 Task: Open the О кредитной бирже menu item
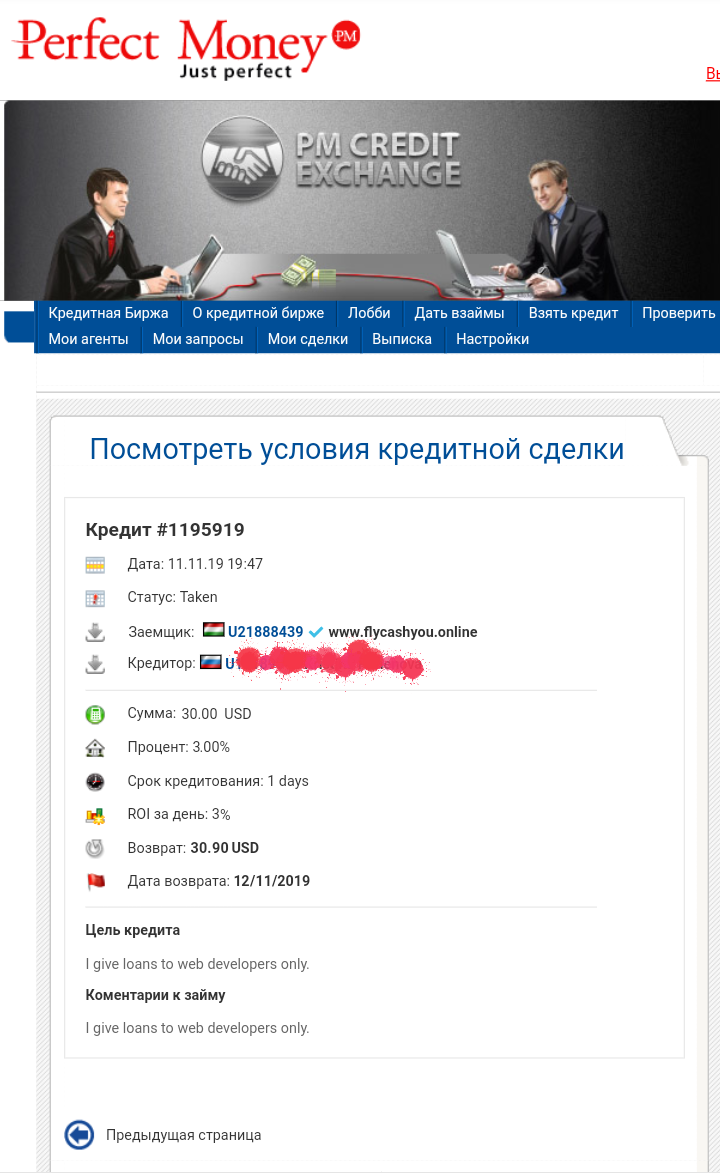click(x=258, y=313)
